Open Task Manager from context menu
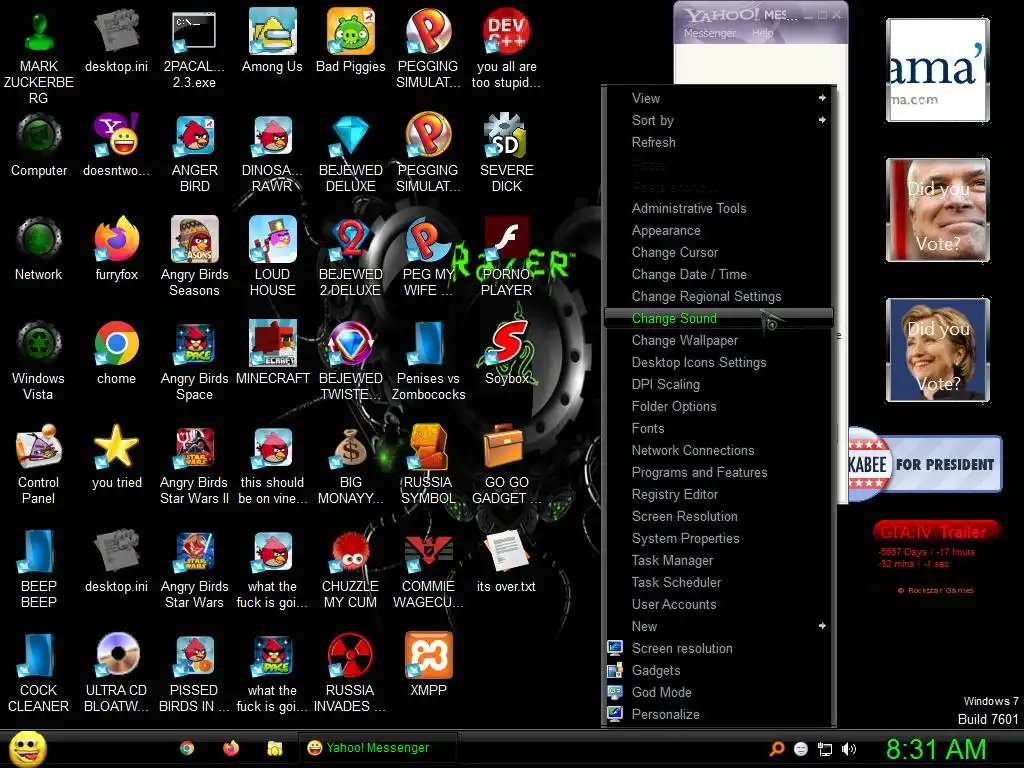The width and height of the screenshot is (1024, 768). pyautogui.click(x=719, y=560)
